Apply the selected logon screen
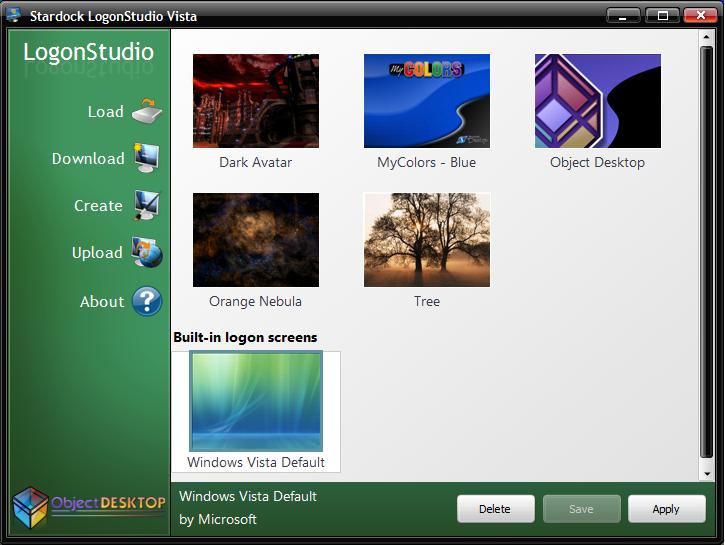Image resolution: width=725 pixels, height=545 pixels. 667,509
